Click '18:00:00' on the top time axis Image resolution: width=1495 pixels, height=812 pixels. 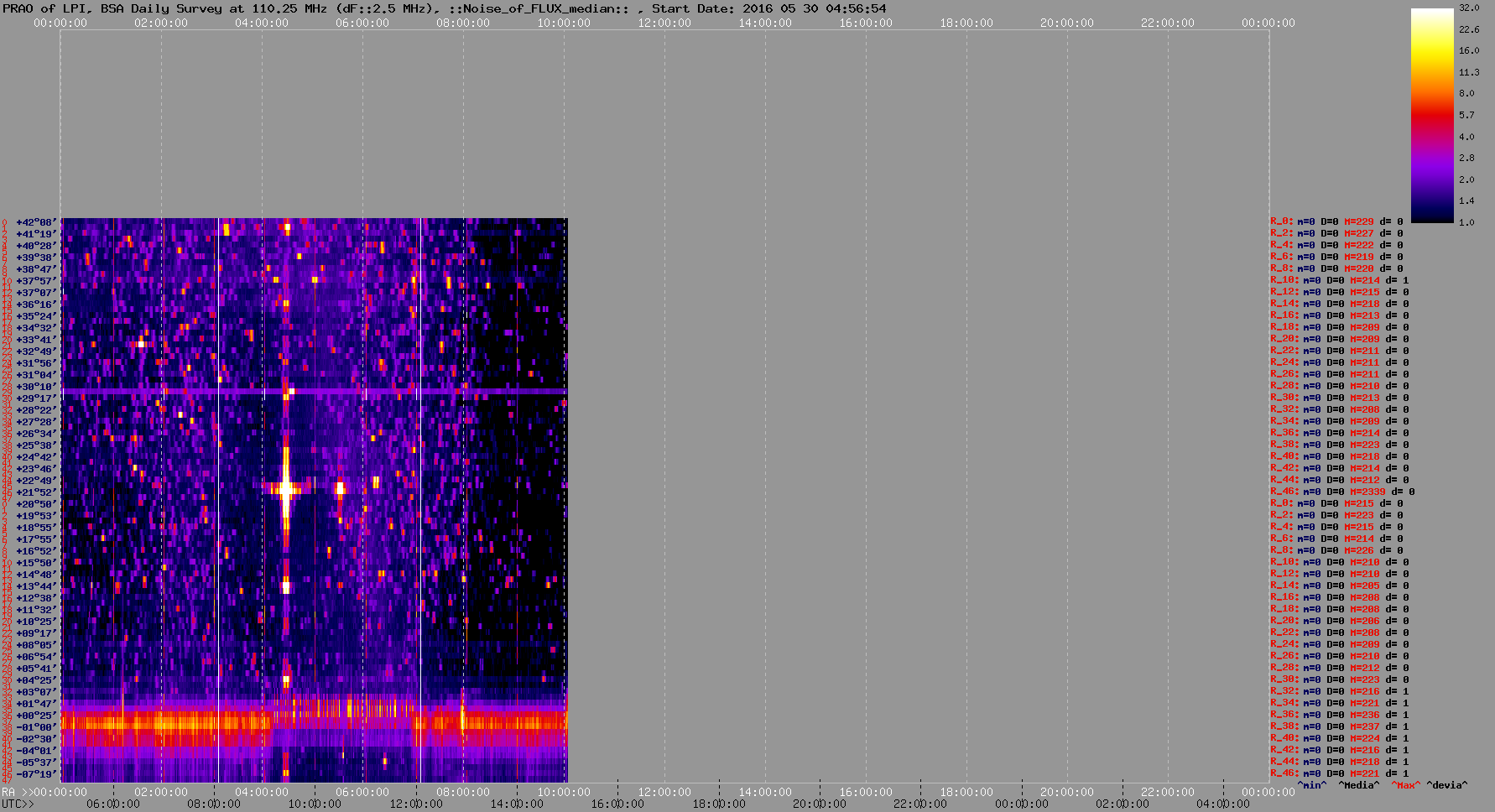[966, 23]
